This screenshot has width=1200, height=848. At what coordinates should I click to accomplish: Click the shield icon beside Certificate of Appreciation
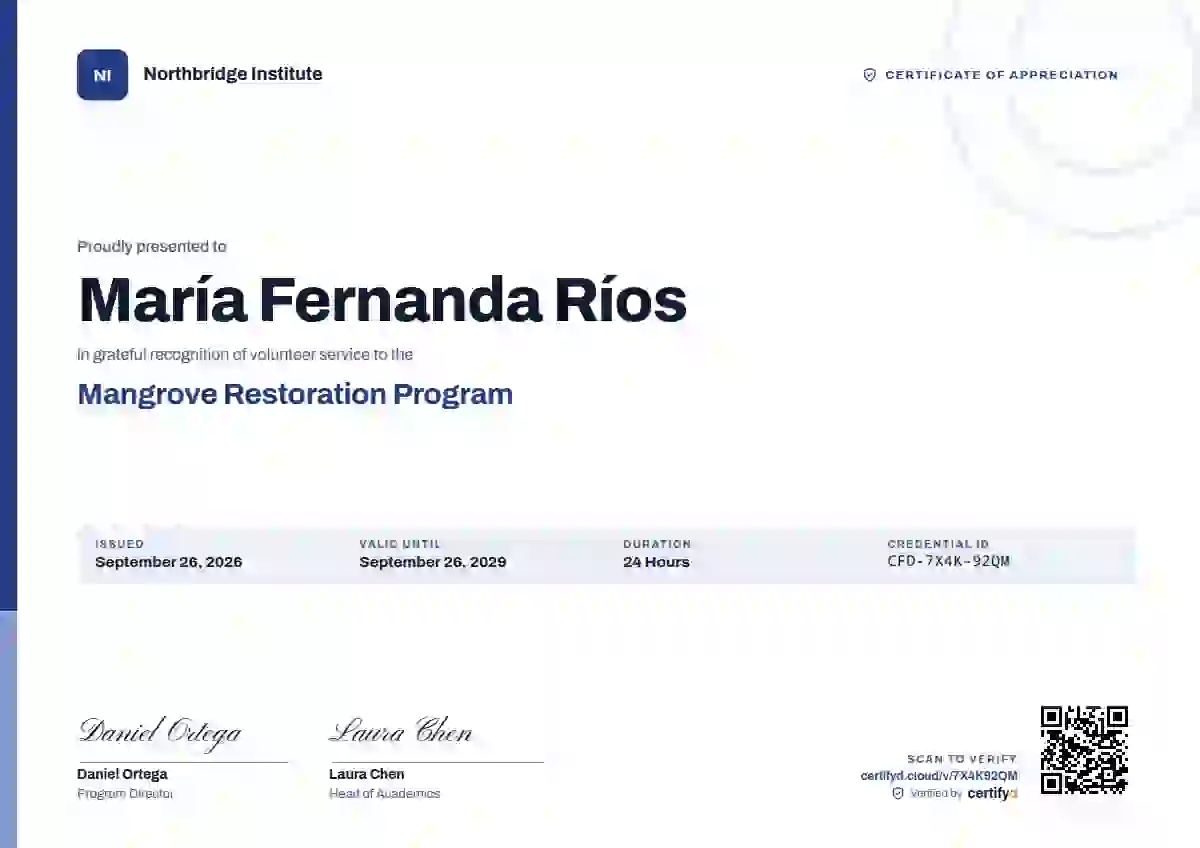tap(869, 75)
